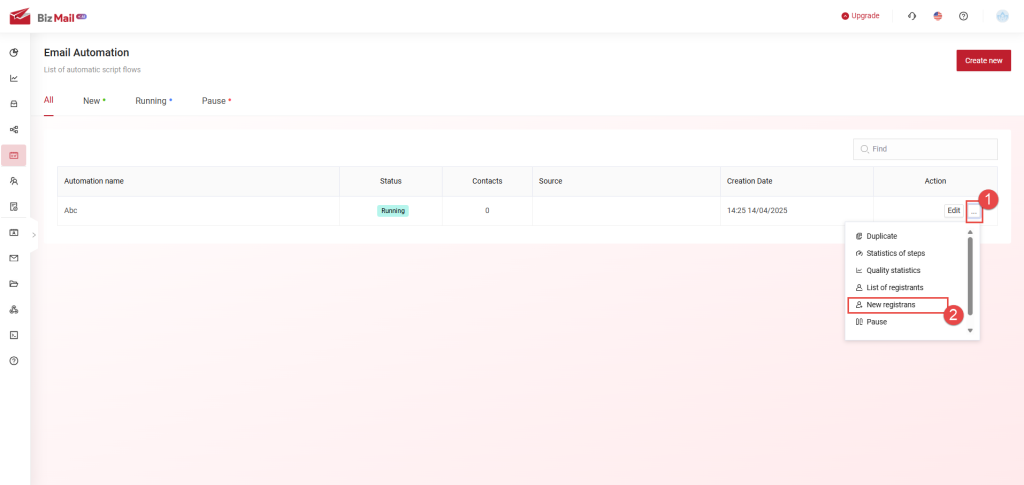The image size is (1024, 485).
Task: Select the New tab
Action: click(x=92, y=101)
